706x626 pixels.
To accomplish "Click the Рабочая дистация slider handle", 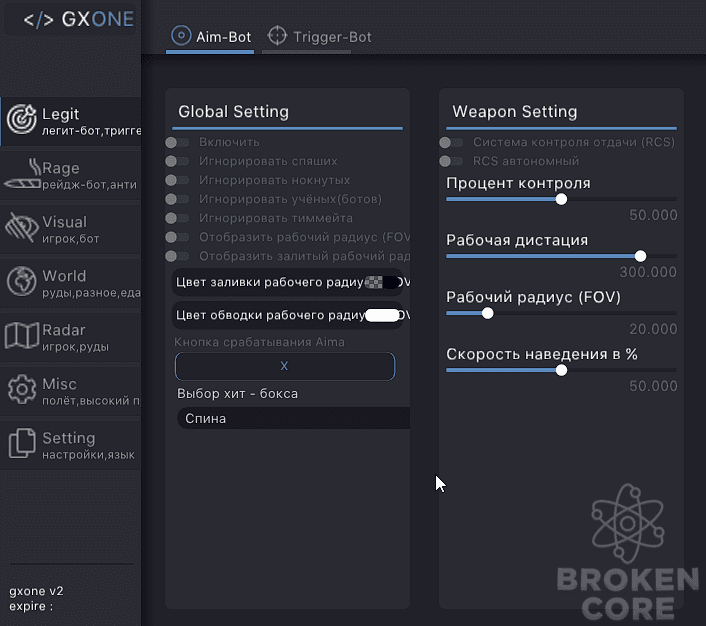I will [x=640, y=256].
